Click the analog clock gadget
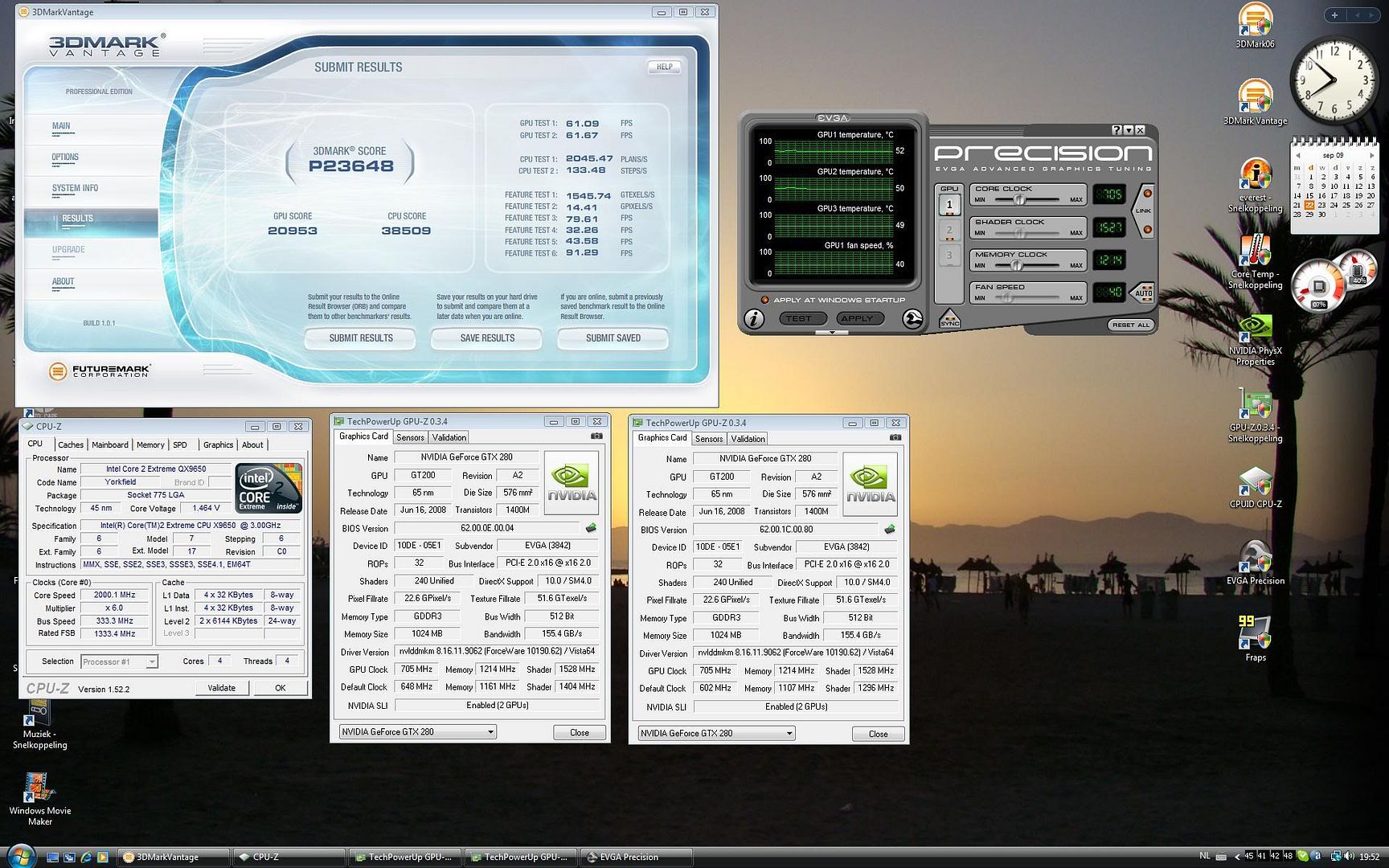 (x=1334, y=81)
